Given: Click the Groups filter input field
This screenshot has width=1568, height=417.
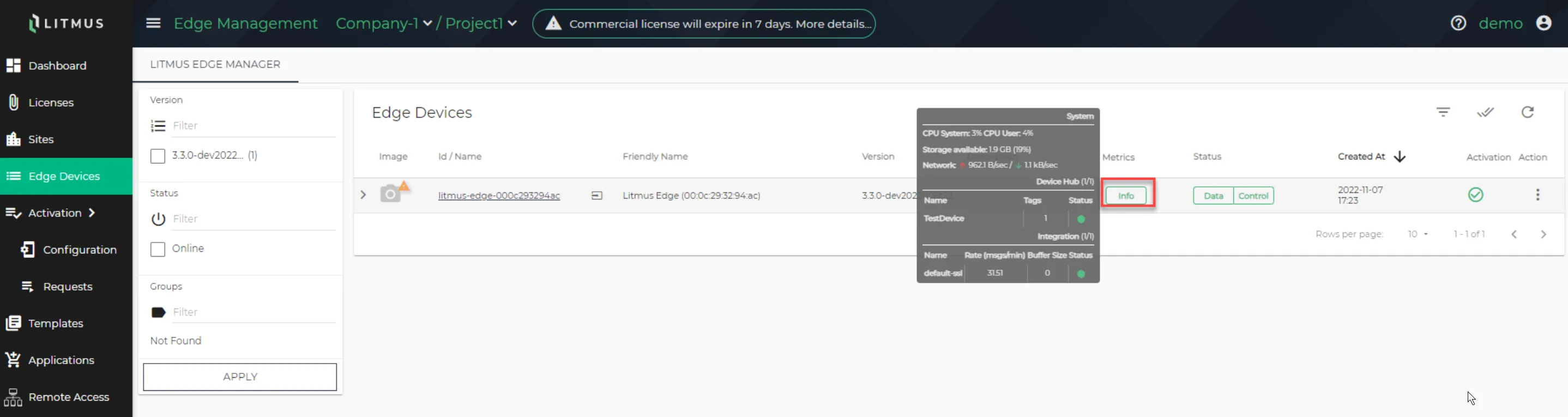Looking at the screenshot, I should point(254,312).
